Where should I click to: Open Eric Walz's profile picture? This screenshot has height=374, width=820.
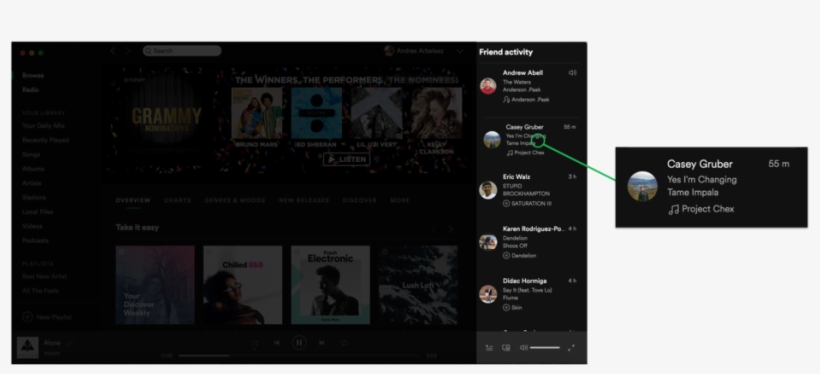point(488,190)
